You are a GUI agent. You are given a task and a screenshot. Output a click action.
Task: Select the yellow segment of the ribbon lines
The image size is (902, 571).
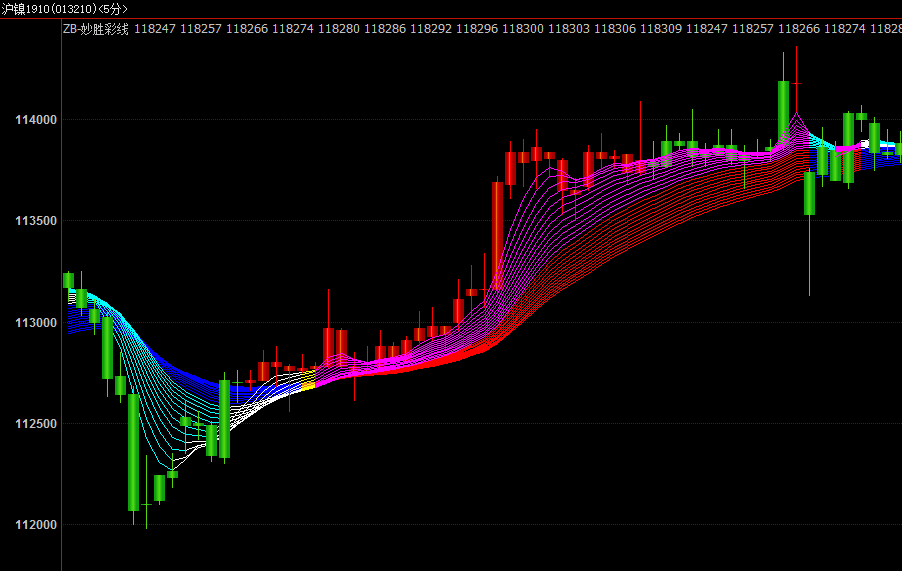click(308, 380)
